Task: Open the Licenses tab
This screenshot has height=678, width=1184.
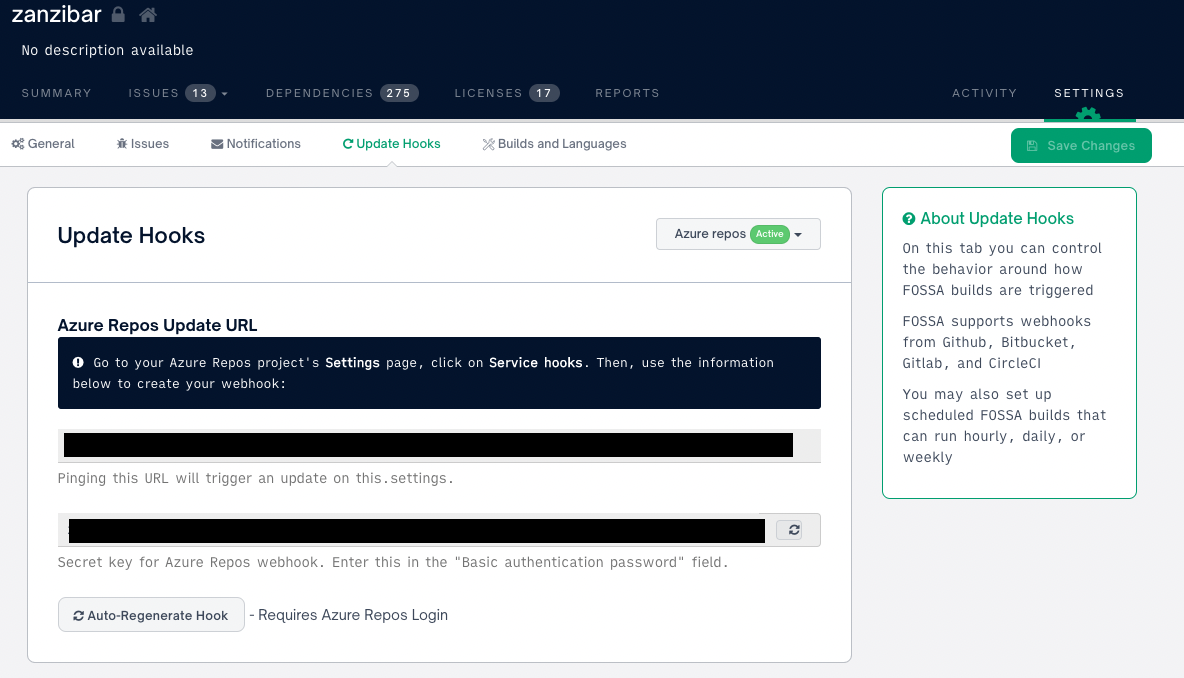Action: [x=507, y=93]
